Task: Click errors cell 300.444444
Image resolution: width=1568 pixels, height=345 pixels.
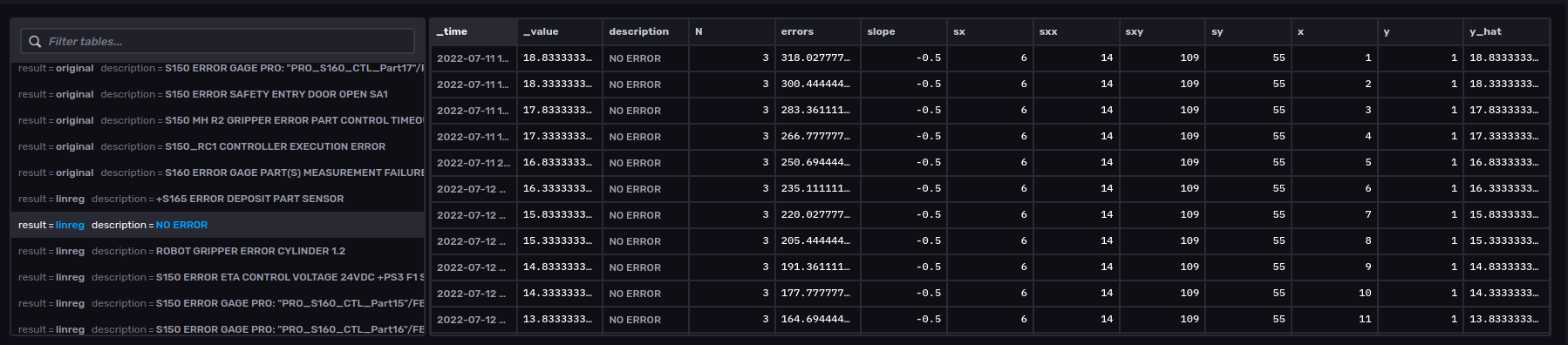Action: click(817, 85)
